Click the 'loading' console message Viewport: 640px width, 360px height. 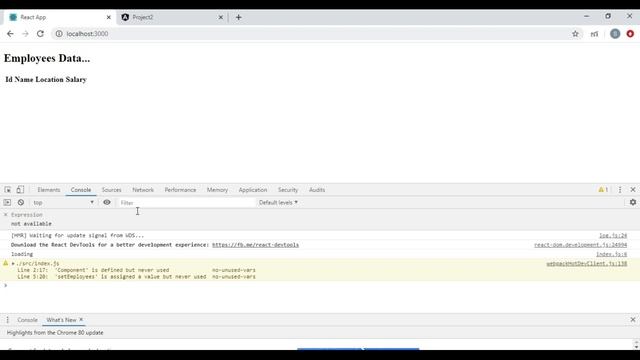22,254
